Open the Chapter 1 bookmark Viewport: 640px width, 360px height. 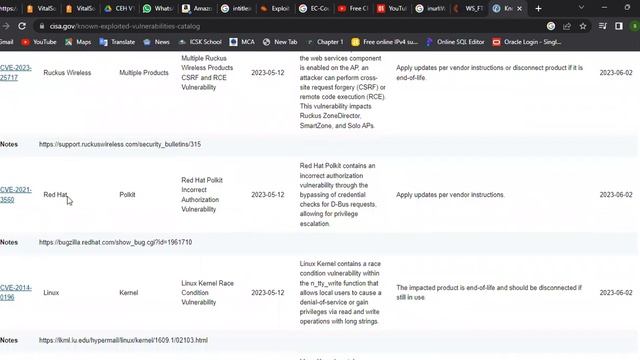(x=325, y=42)
